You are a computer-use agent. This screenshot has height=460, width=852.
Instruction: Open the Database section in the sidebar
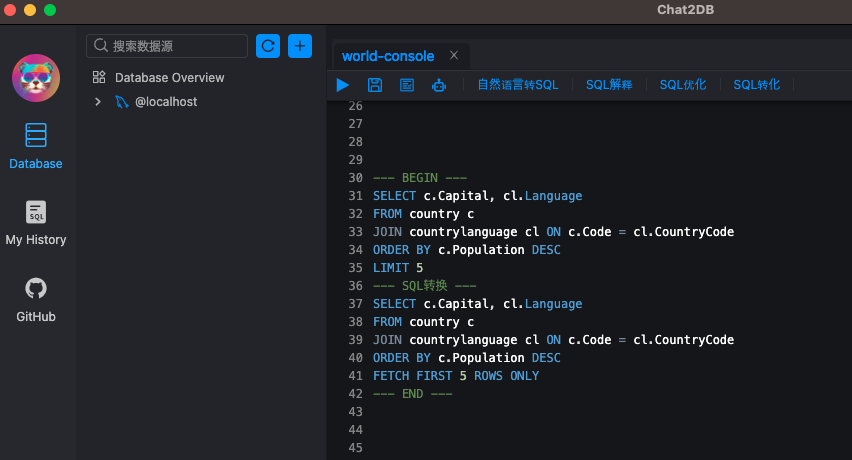coord(36,146)
